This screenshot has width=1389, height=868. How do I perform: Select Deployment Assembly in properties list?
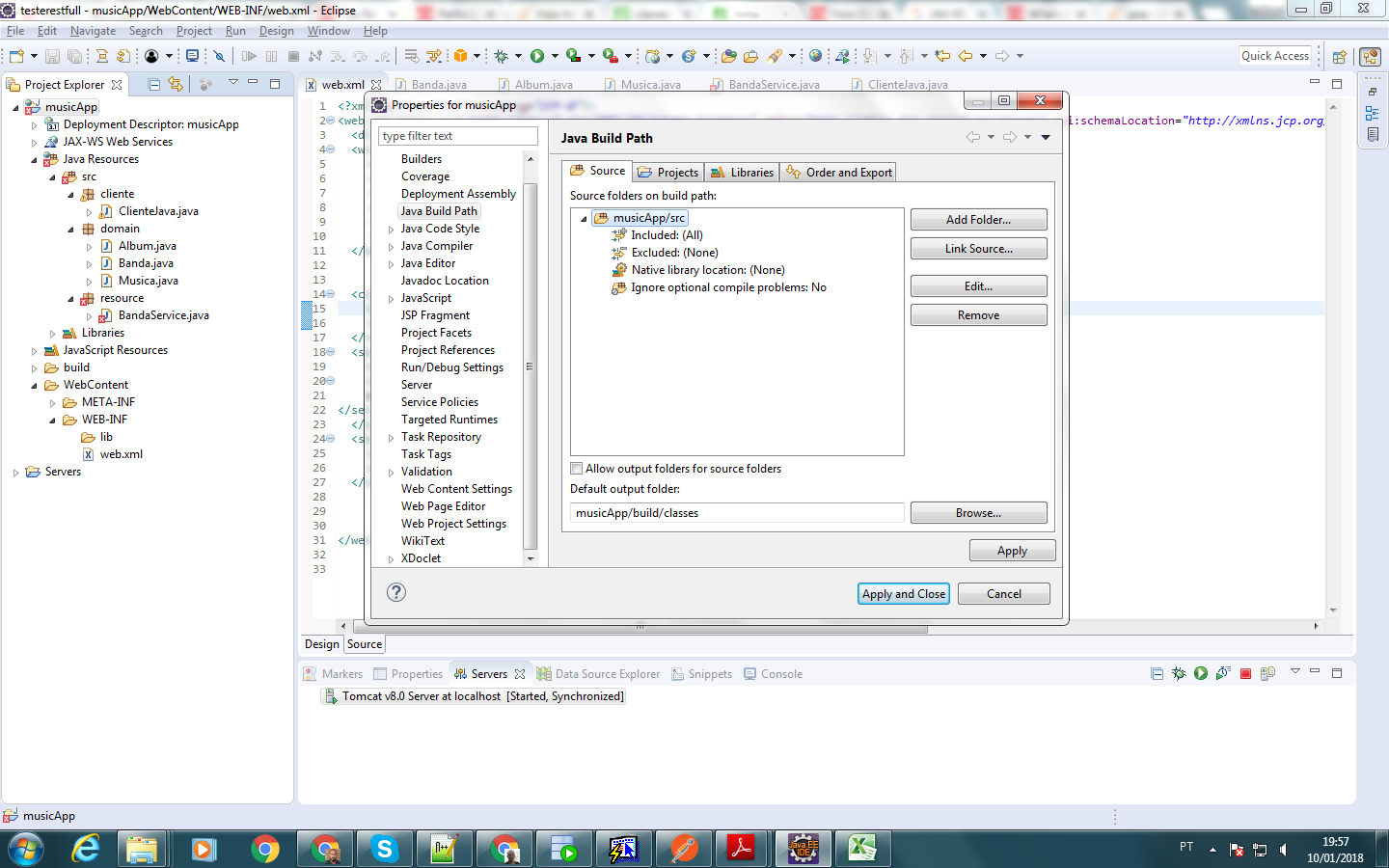point(458,194)
